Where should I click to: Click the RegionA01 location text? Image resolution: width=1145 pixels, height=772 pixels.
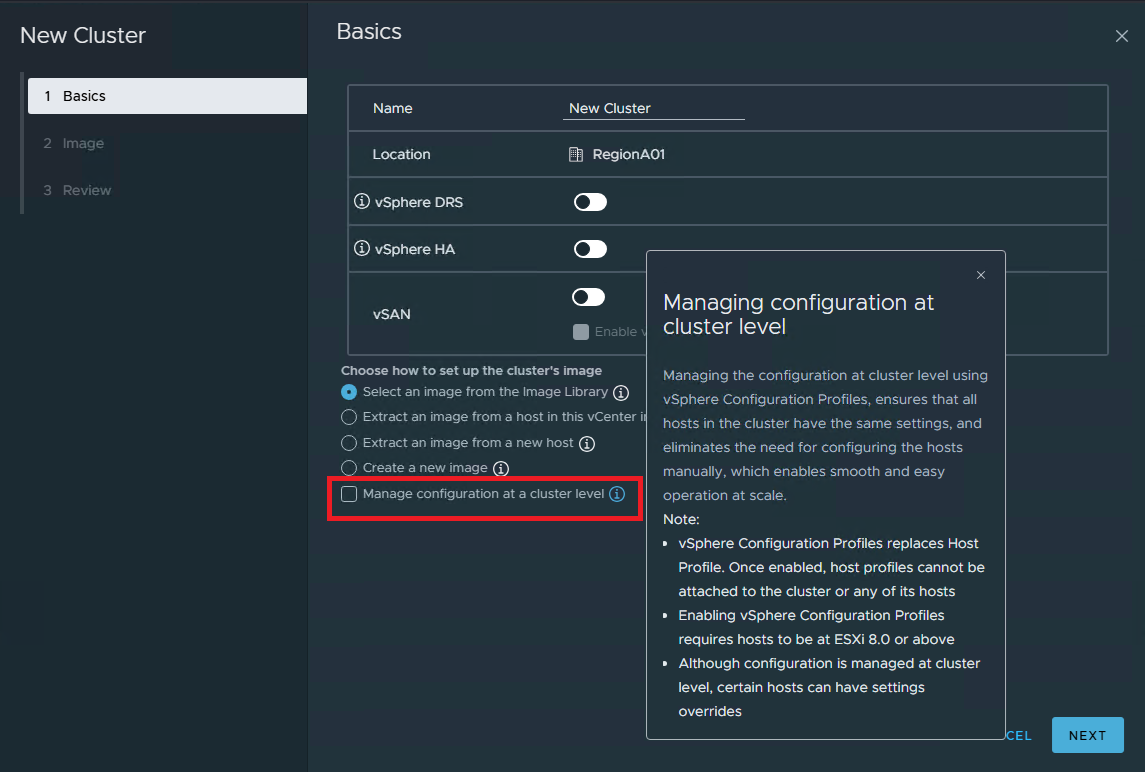629,154
